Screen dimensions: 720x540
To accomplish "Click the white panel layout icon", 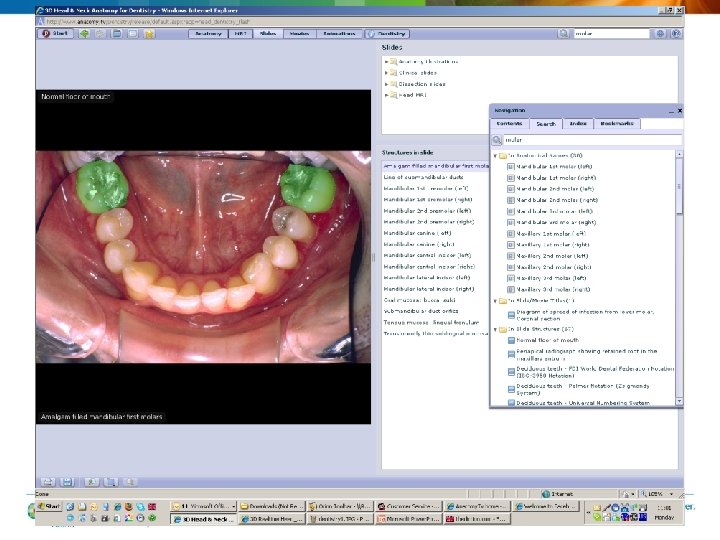I will tap(133, 34).
